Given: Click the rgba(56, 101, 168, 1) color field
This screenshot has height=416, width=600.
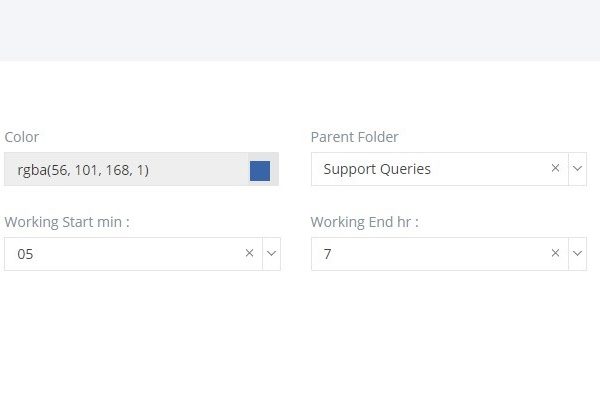Looking at the screenshot, I should [x=126, y=169].
